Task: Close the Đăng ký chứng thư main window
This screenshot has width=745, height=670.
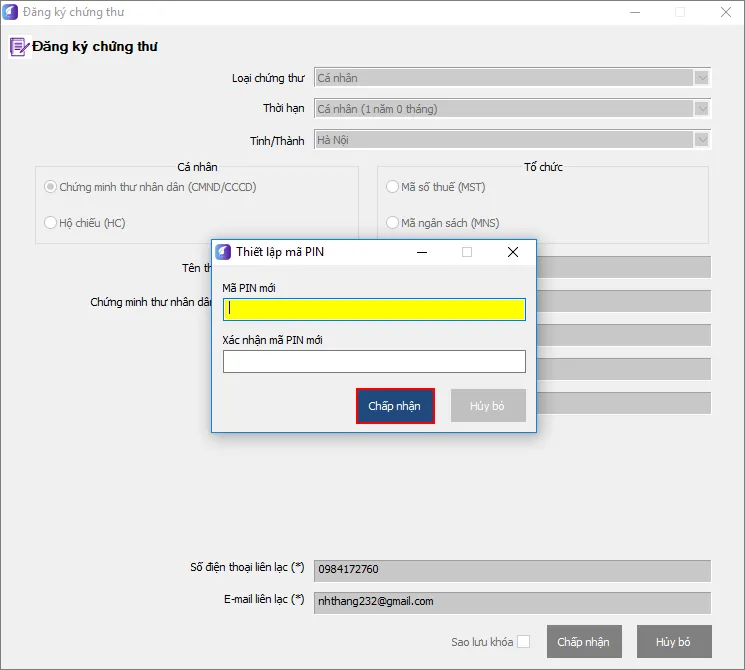Action: (x=726, y=12)
